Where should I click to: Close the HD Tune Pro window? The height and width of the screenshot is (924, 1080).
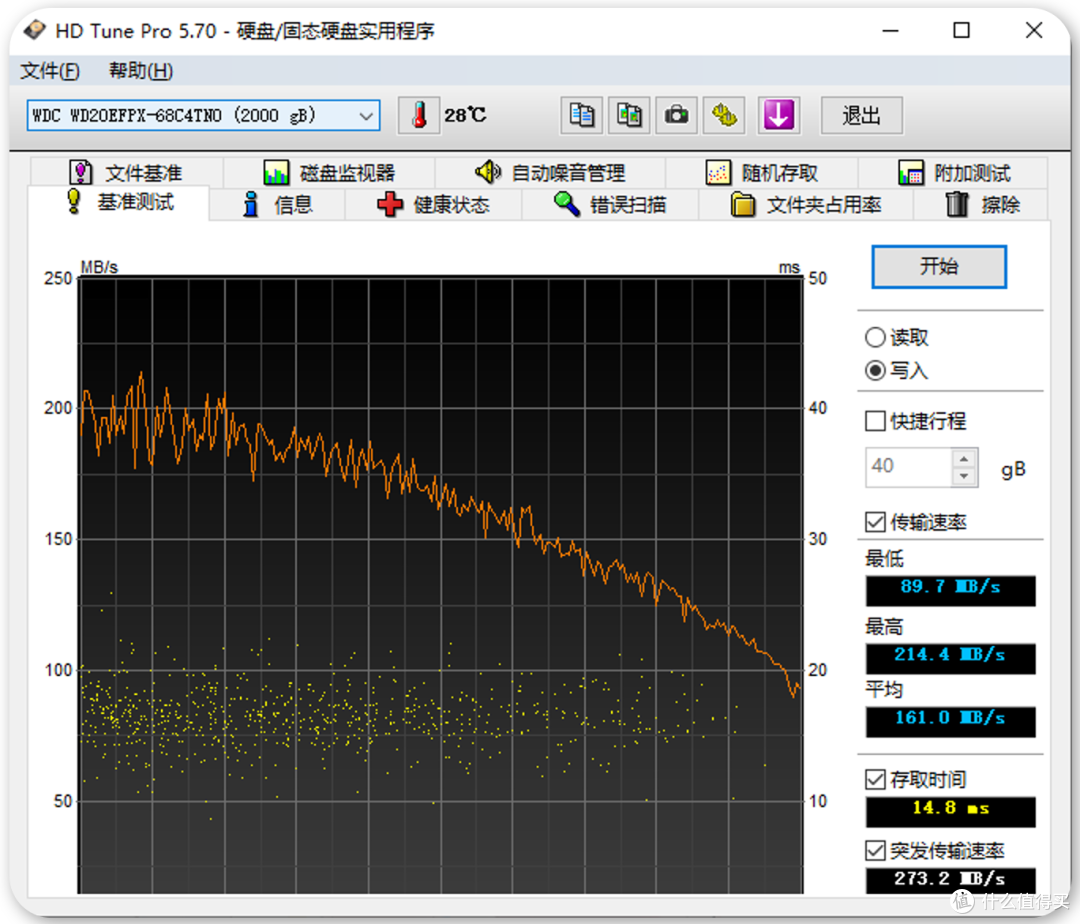pyautogui.click(x=1034, y=30)
